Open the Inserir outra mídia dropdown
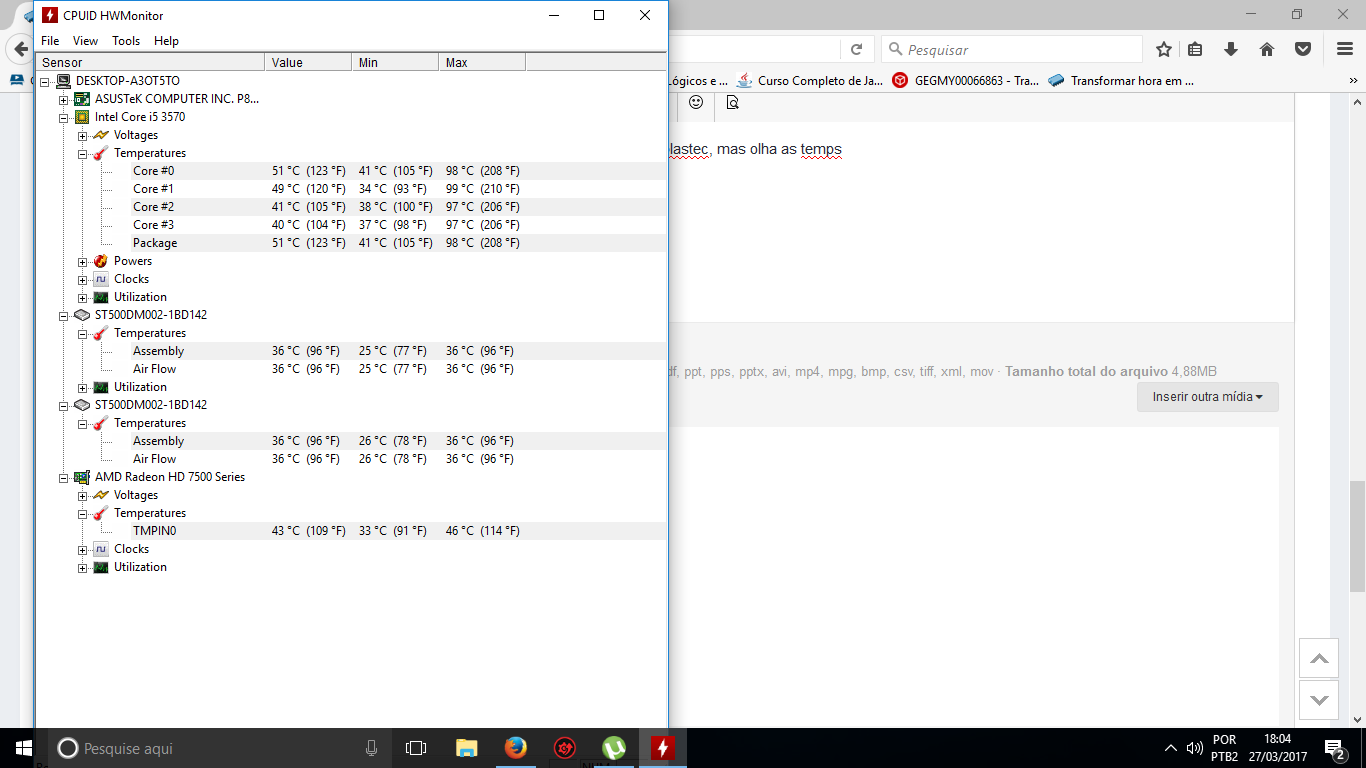Image resolution: width=1366 pixels, height=768 pixels. (1207, 397)
